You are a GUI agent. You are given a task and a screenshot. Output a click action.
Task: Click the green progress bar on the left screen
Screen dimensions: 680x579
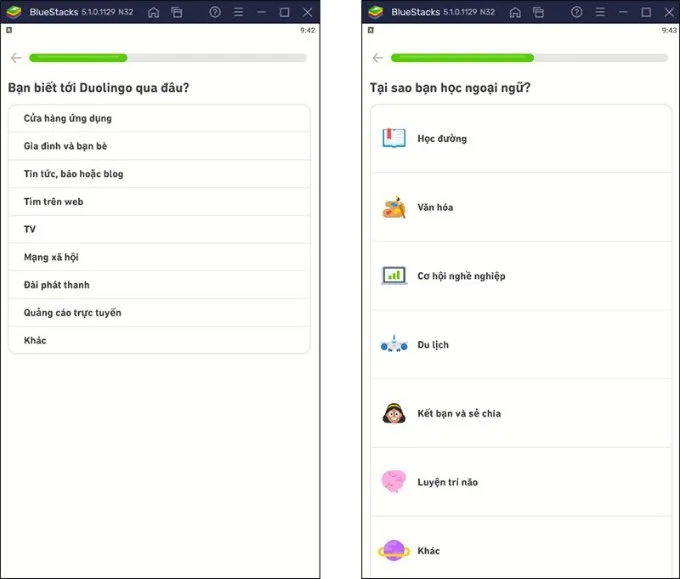pos(78,58)
